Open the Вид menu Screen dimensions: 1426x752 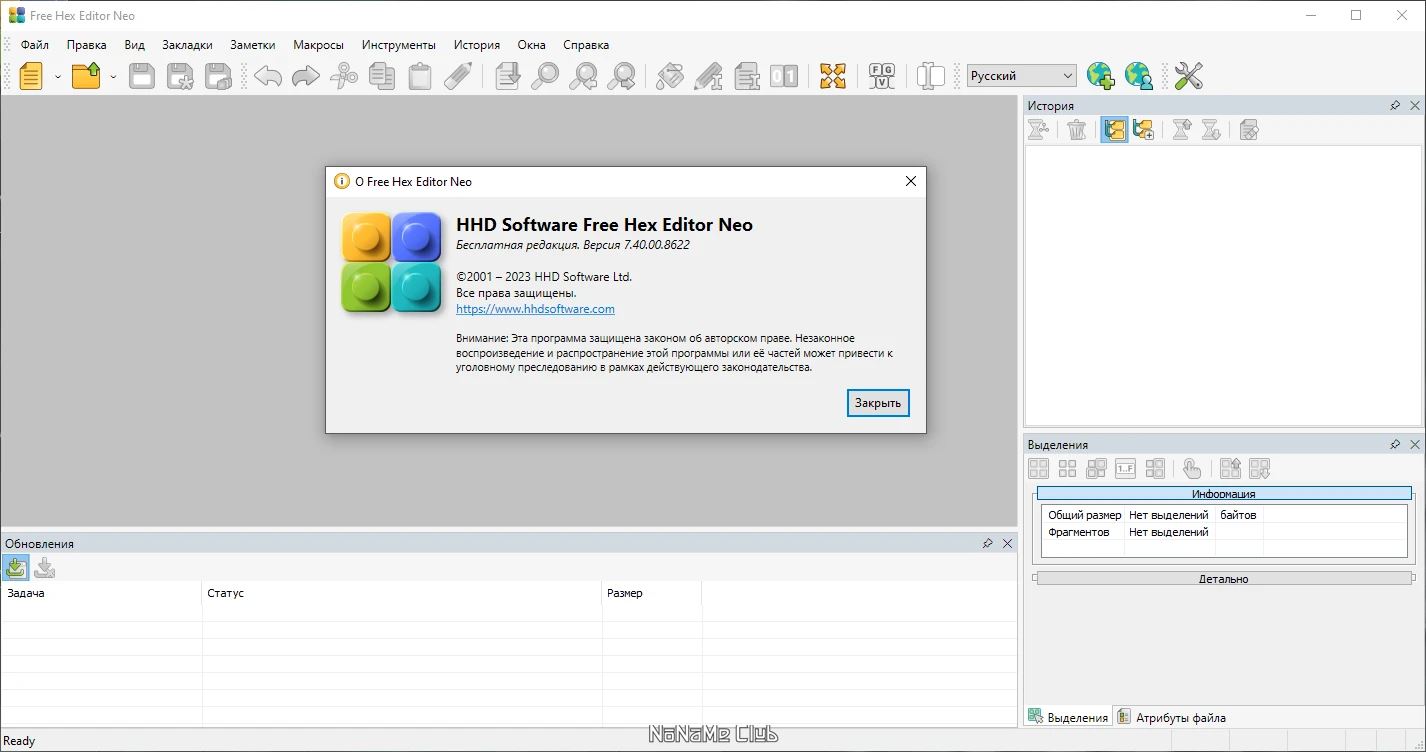(x=135, y=45)
